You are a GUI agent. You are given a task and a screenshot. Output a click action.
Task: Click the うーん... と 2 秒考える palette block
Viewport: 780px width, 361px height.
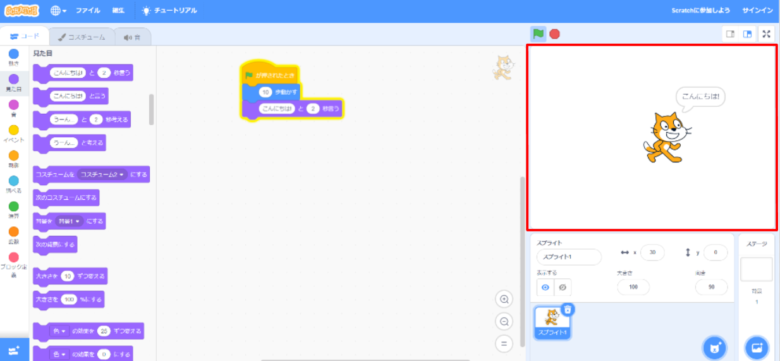click(x=82, y=119)
